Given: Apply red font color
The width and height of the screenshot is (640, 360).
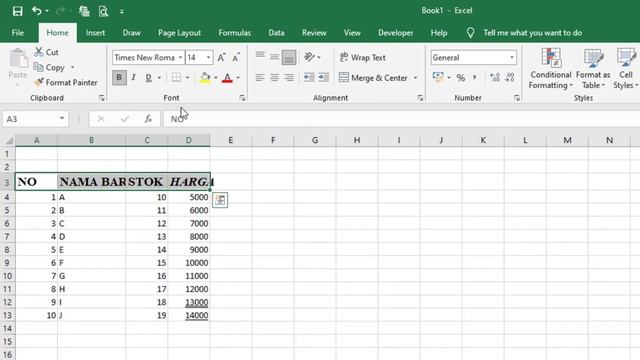Looking at the screenshot, I should (x=227, y=78).
